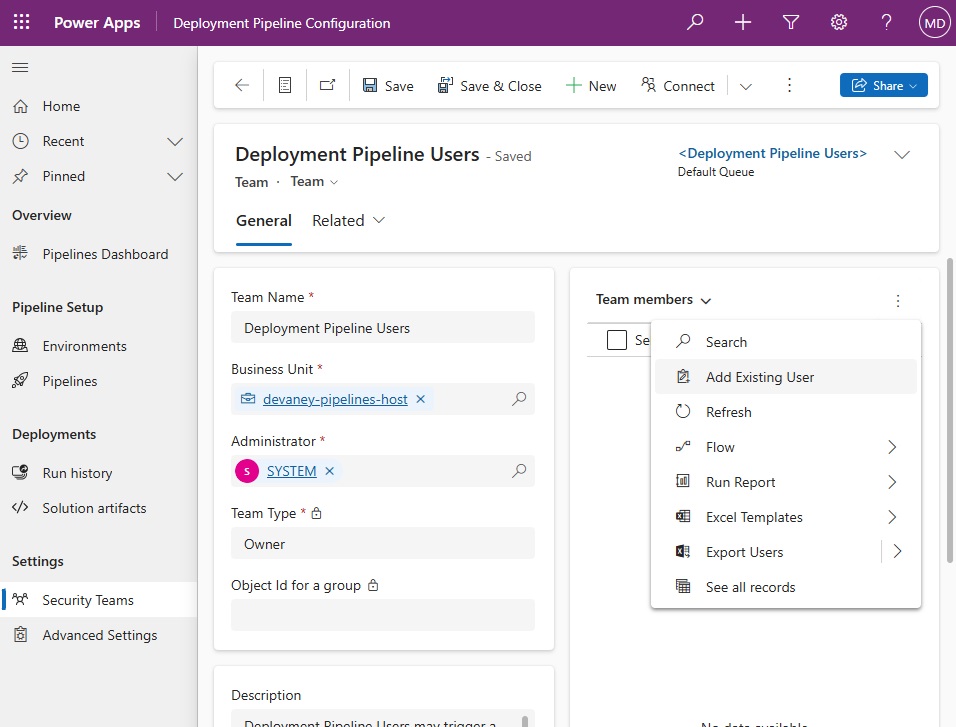This screenshot has width=956, height=727.
Task: Open the Team members view selector
Action: click(x=654, y=299)
